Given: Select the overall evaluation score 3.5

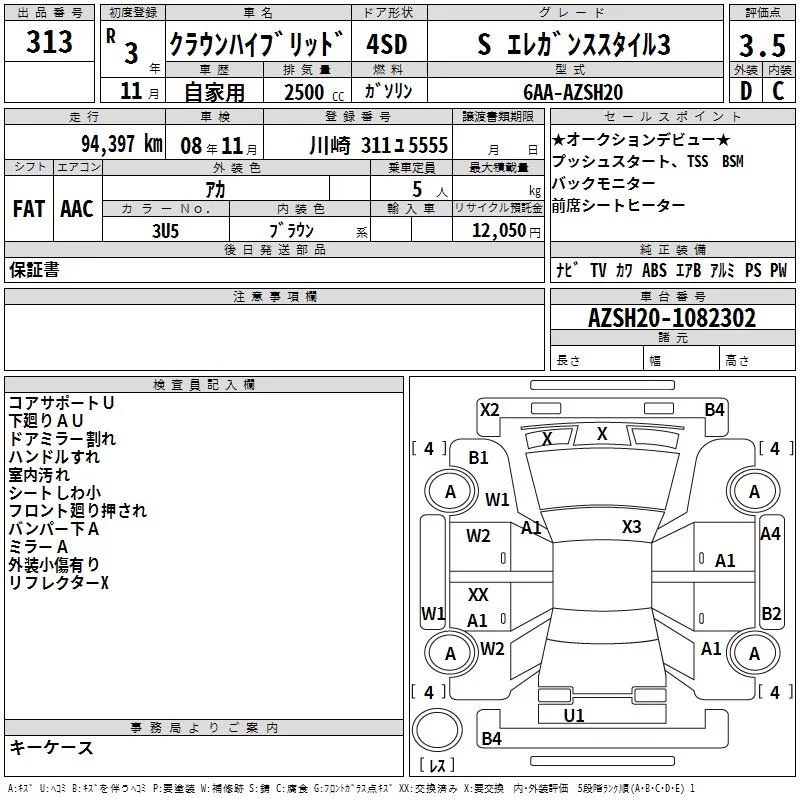Looking at the screenshot, I should (x=760, y=45).
